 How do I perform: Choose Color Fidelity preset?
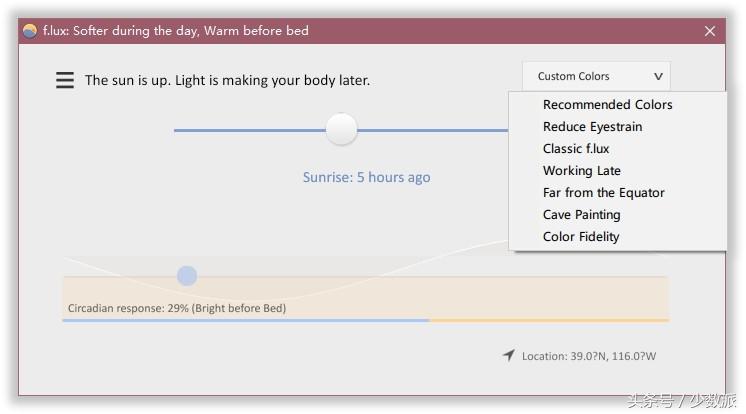click(581, 237)
